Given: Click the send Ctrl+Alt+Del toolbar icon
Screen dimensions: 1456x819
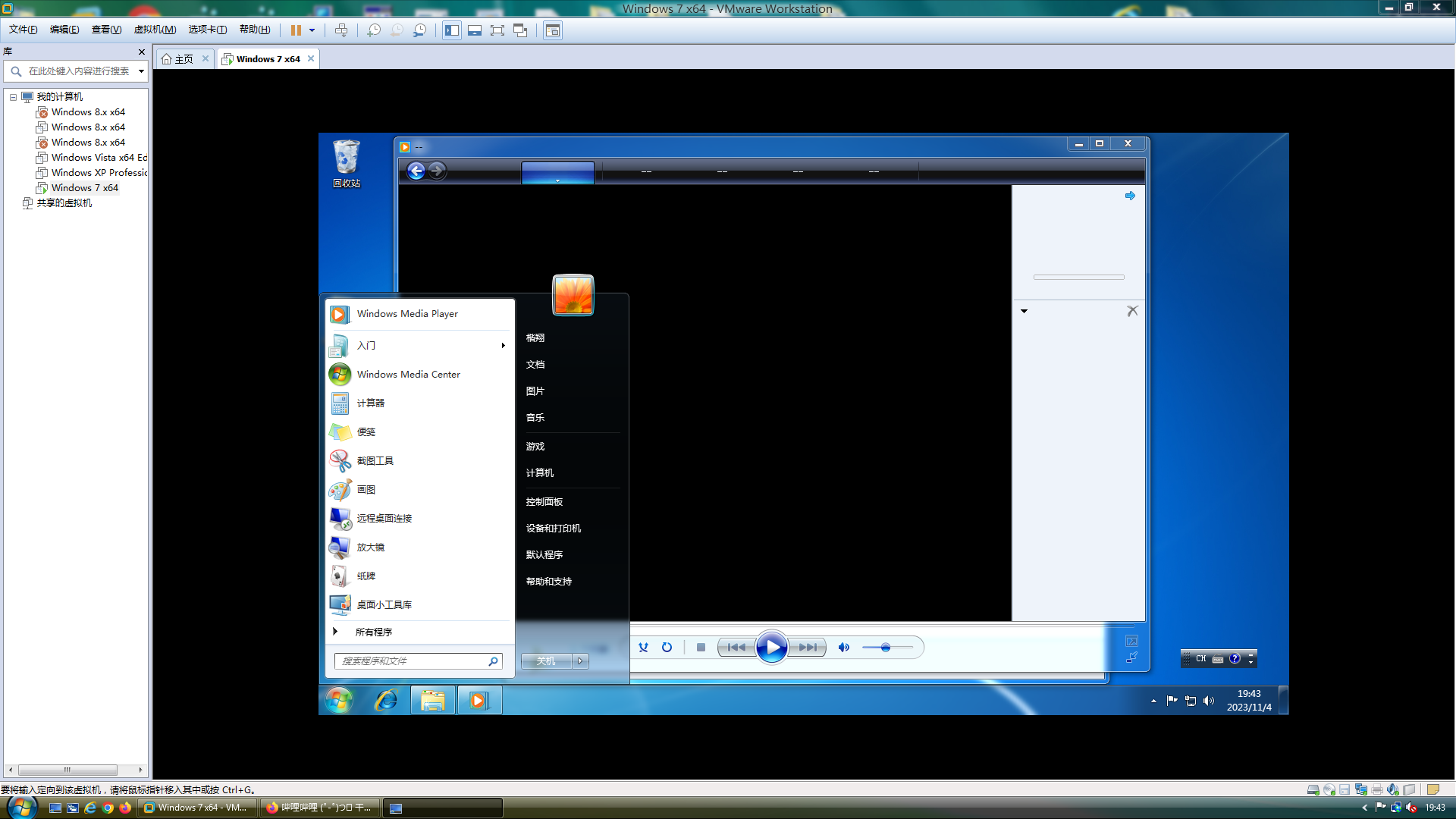Looking at the screenshot, I should coord(341,30).
